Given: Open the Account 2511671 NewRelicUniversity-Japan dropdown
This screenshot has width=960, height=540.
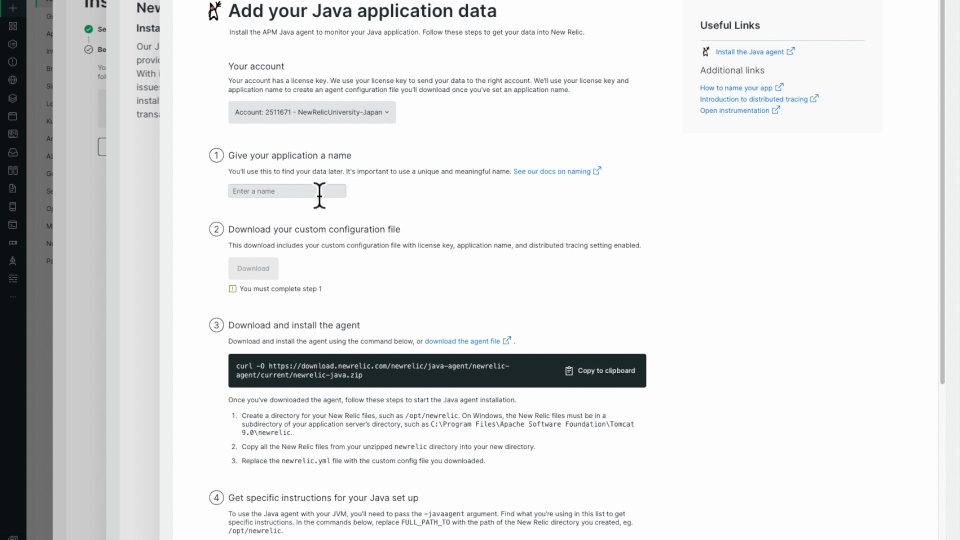Looking at the screenshot, I should [x=312, y=112].
